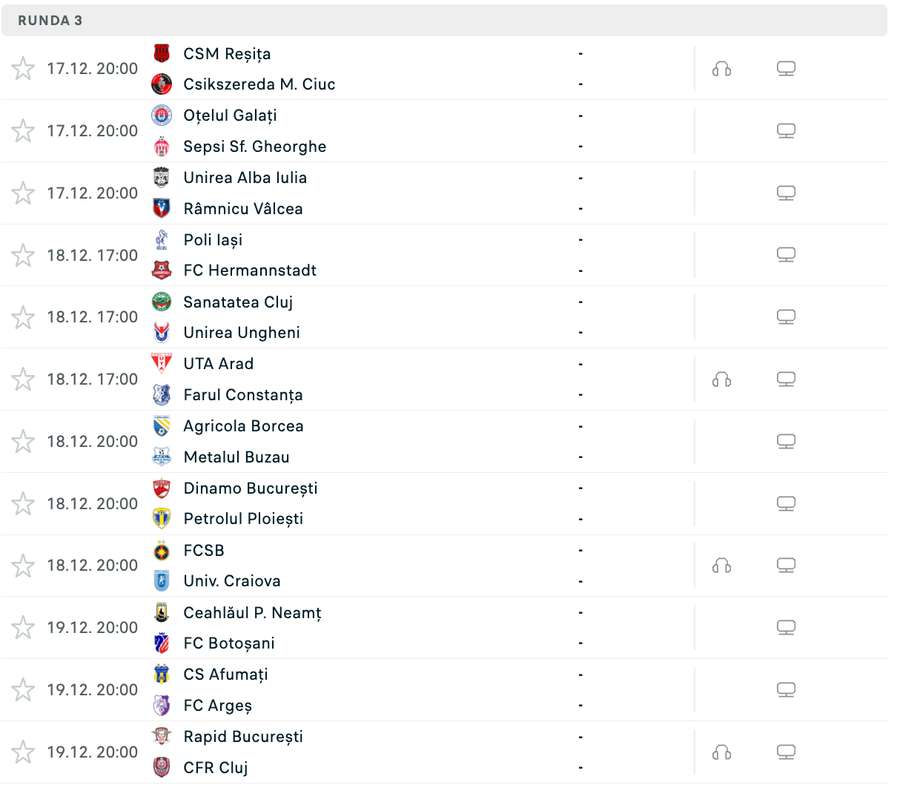This screenshot has height=799, width=900.
Task: Open TV icon for Poli Iași match
Action: (x=786, y=255)
